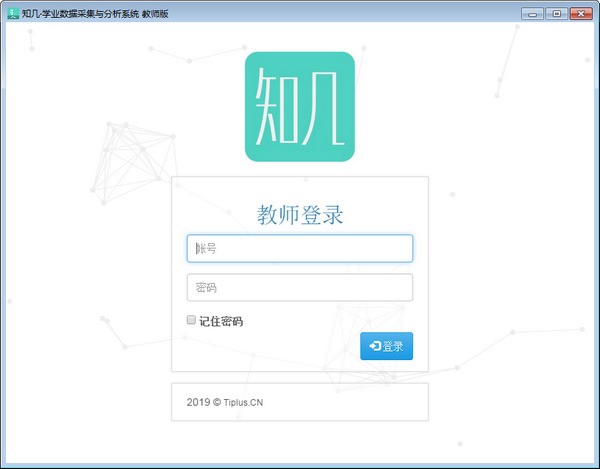Focus the 账号 account input field
600x469 pixels.
tap(299, 248)
